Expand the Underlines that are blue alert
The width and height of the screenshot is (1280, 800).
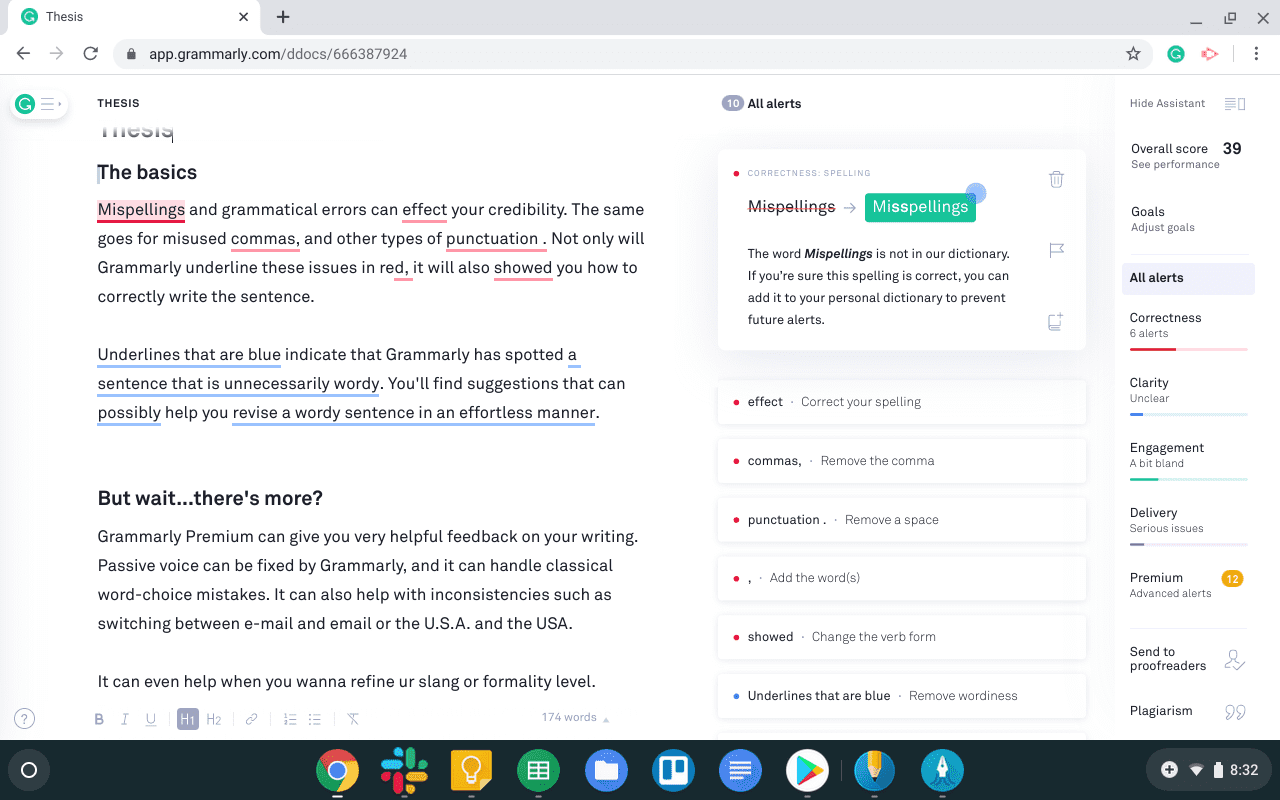click(901, 696)
